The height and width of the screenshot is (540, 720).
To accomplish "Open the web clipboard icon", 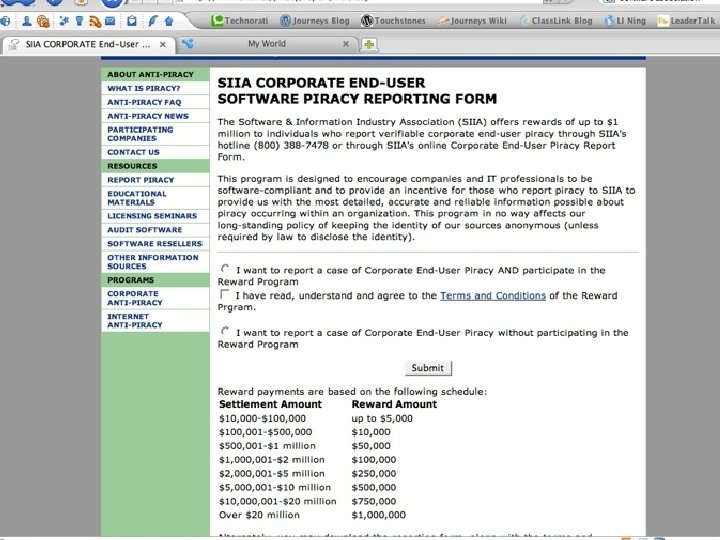I will click(132, 21).
